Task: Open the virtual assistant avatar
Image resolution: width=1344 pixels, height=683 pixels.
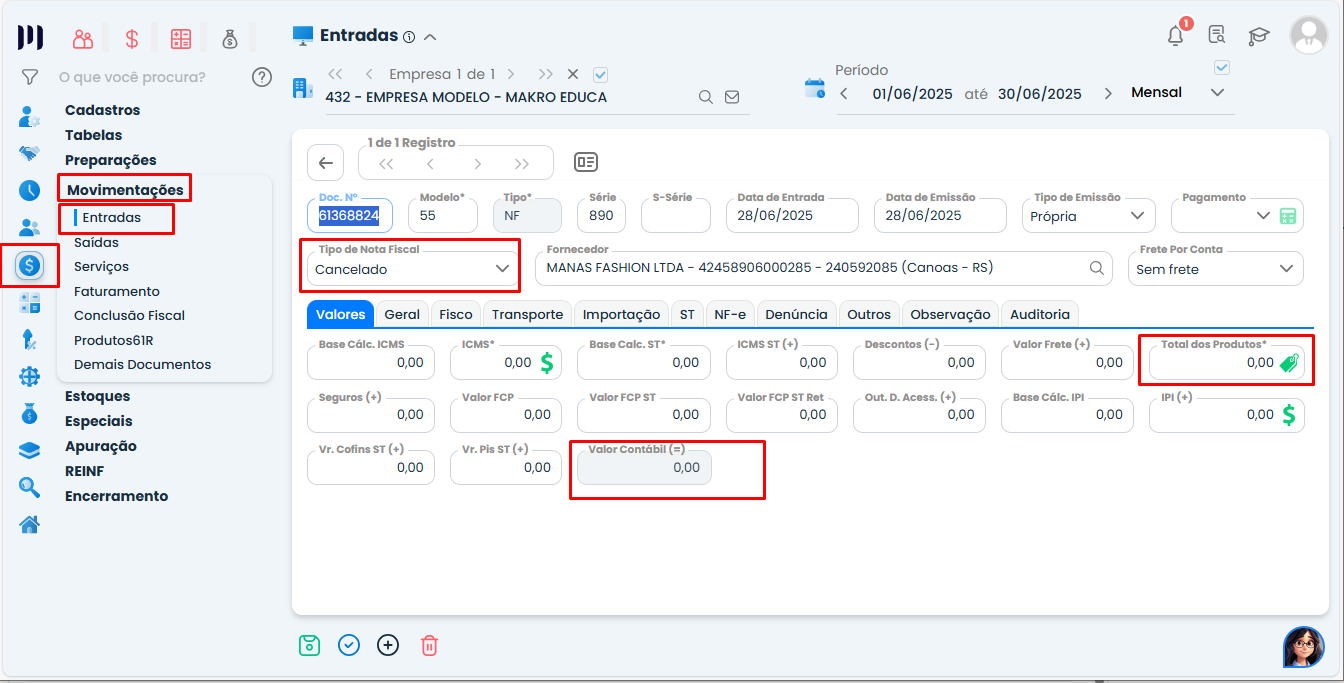Action: click(1304, 647)
